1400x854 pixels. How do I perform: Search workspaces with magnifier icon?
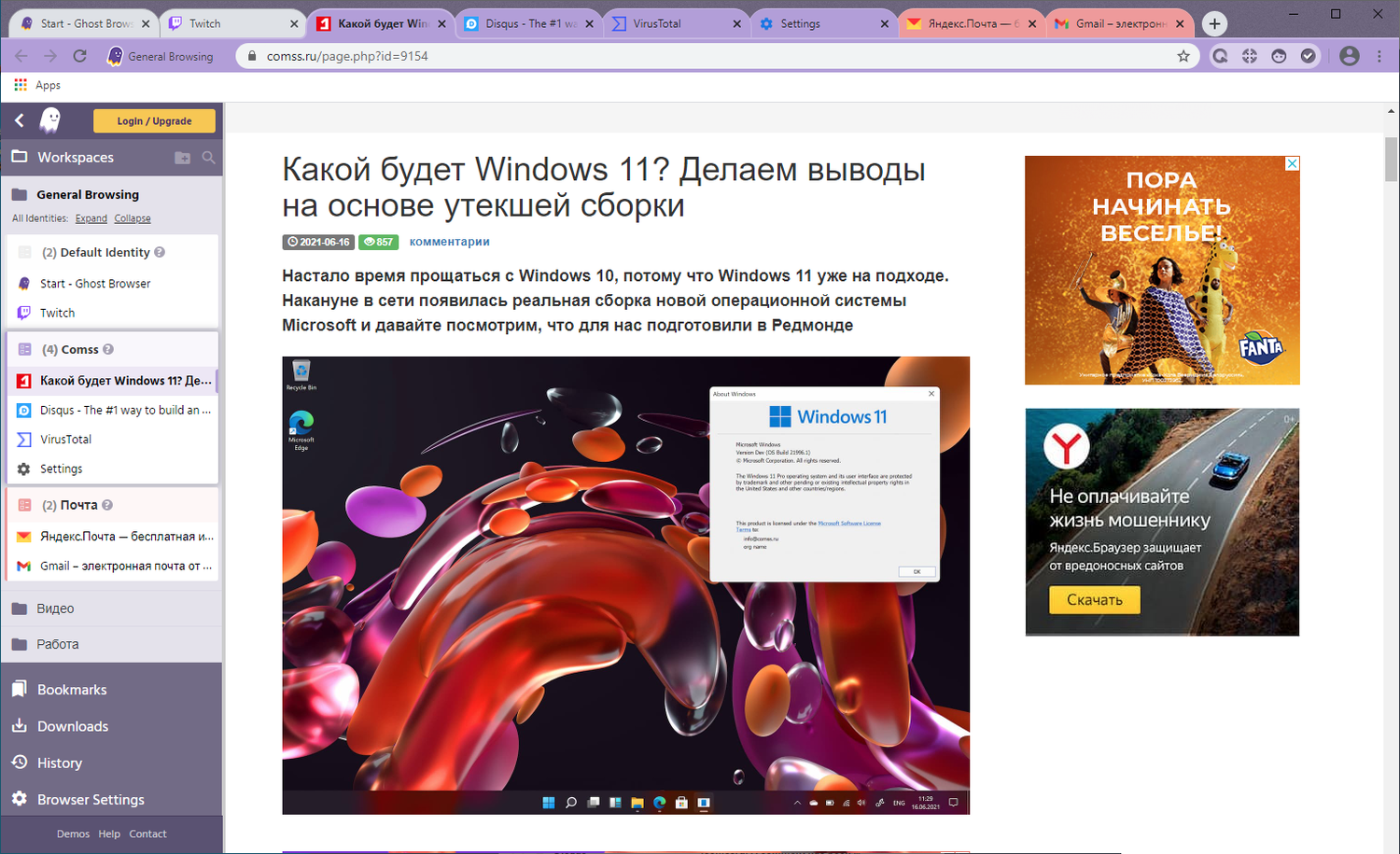click(209, 158)
